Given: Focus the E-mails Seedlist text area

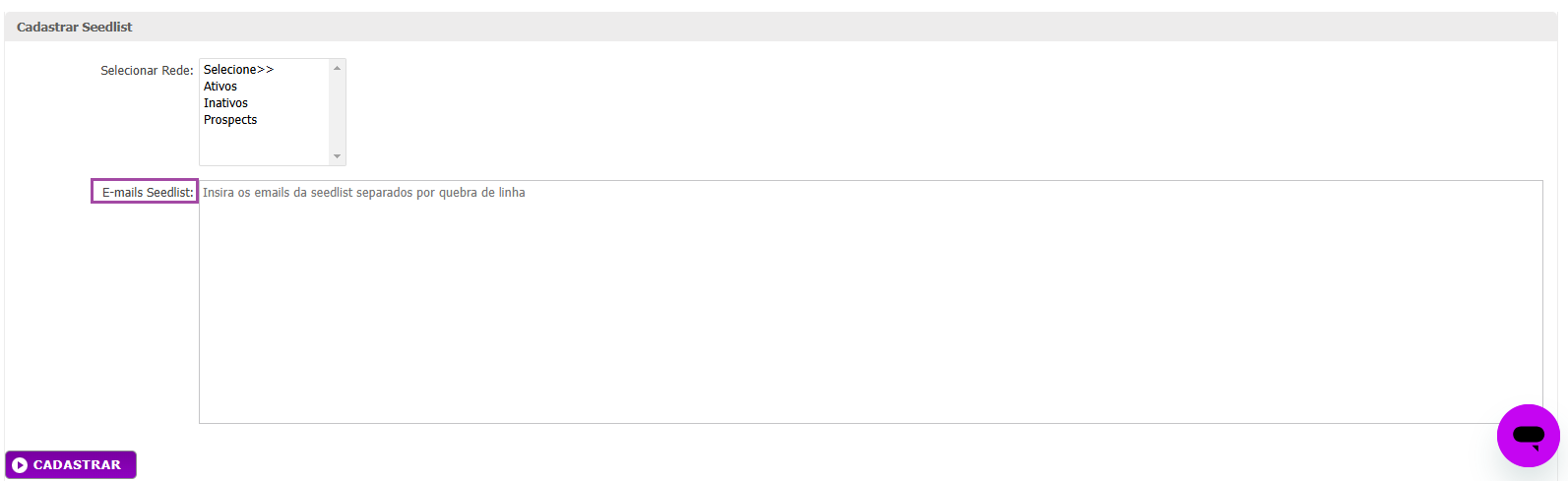Looking at the screenshot, I should pos(871,302).
